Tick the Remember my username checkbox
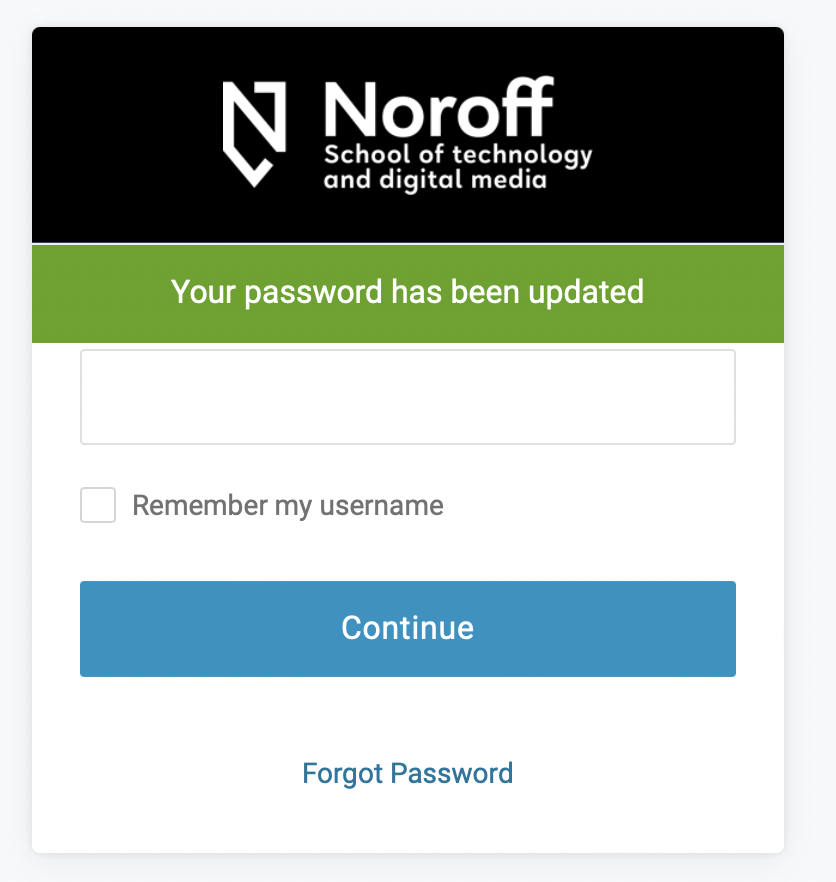The width and height of the screenshot is (836, 882). point(98,505)
